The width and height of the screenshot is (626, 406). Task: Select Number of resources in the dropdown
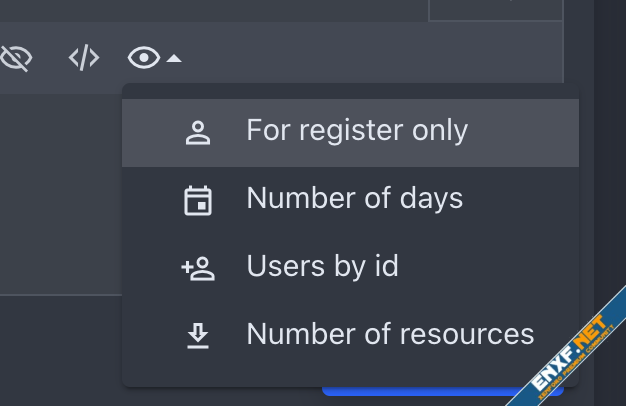(390, 335)
